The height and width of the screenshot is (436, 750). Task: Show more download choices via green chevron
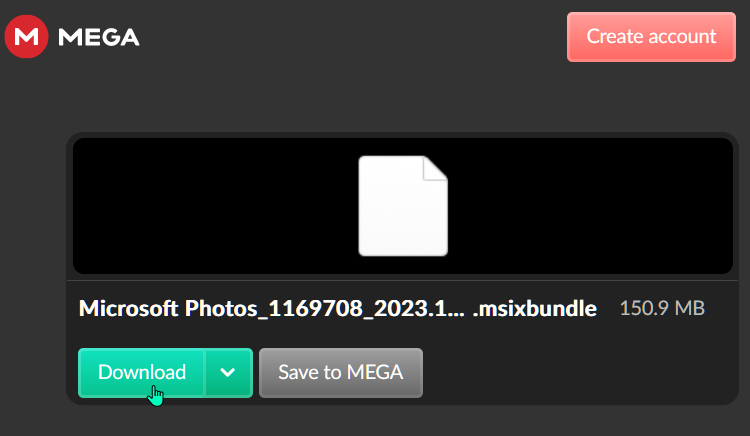tap(228, 373)
